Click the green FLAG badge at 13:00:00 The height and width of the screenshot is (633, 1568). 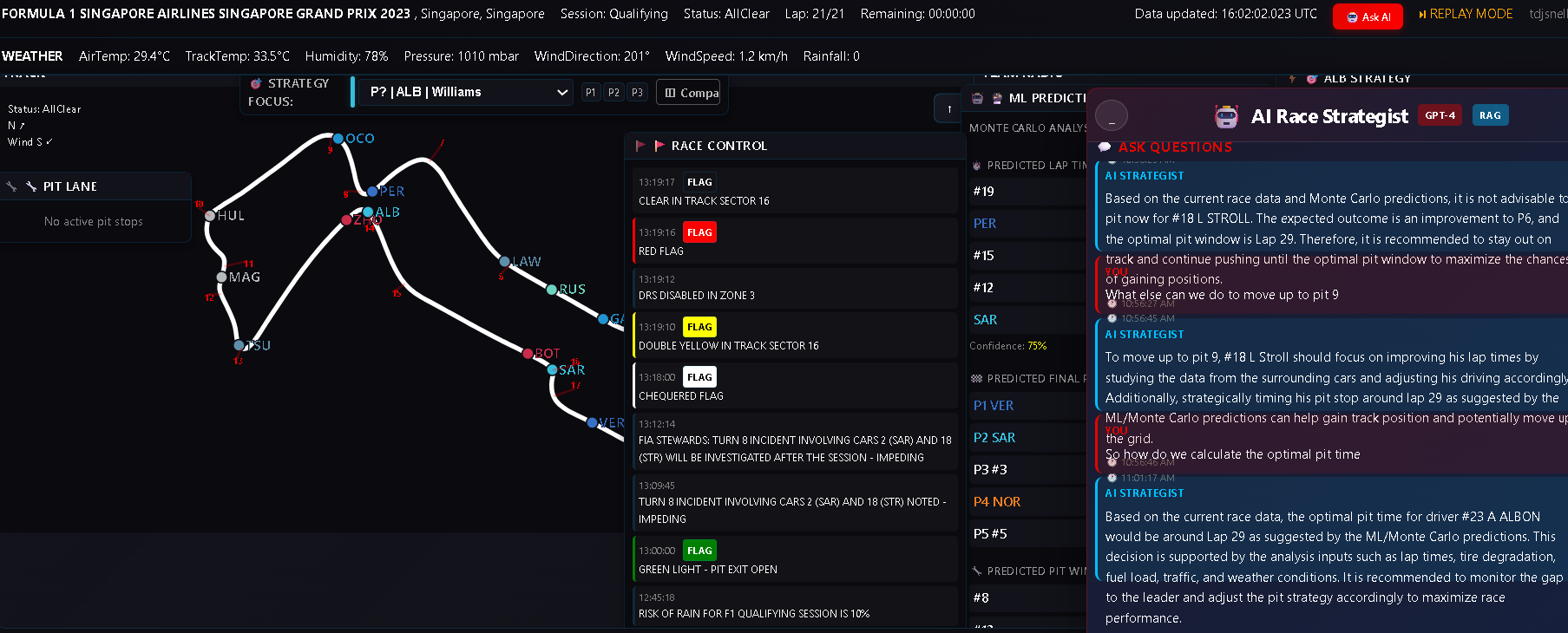pyautogui.click(x=699, y=551)
